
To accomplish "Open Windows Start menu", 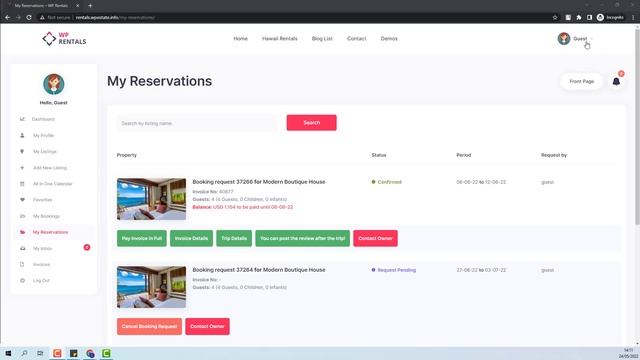I will [8, 353].
